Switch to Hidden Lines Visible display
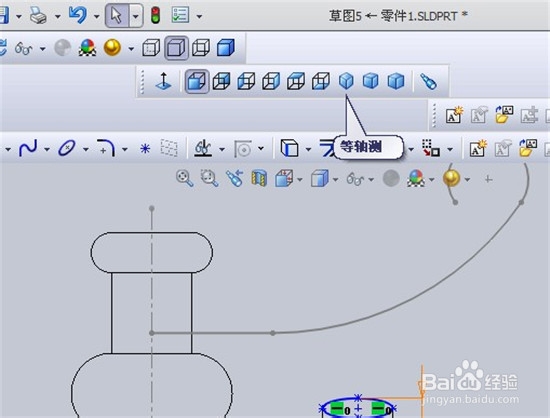 click(x=151, y=48)
